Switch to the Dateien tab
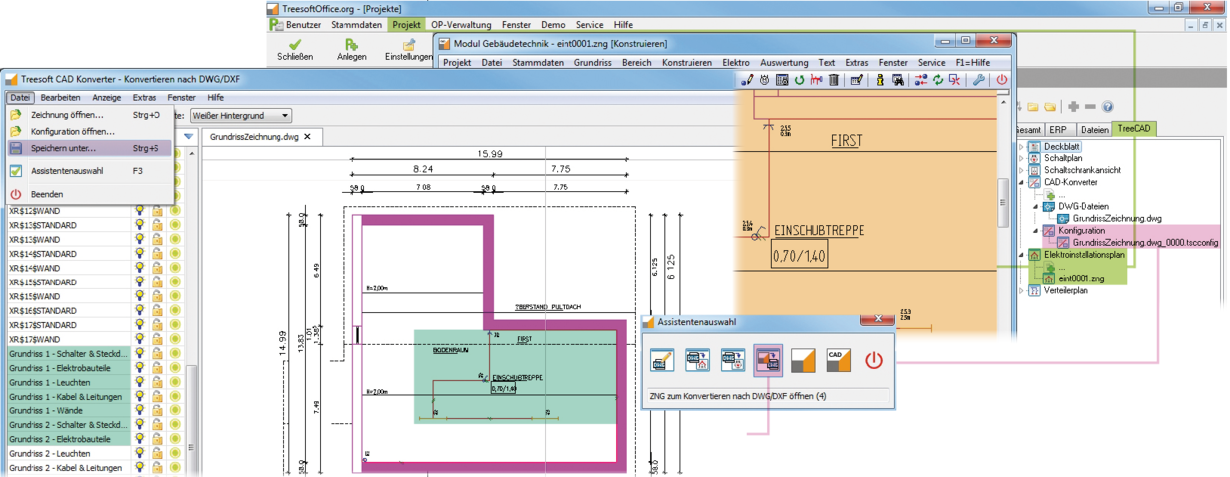The height and width of the screenshot is (477, 1230). pos(1094,130)
